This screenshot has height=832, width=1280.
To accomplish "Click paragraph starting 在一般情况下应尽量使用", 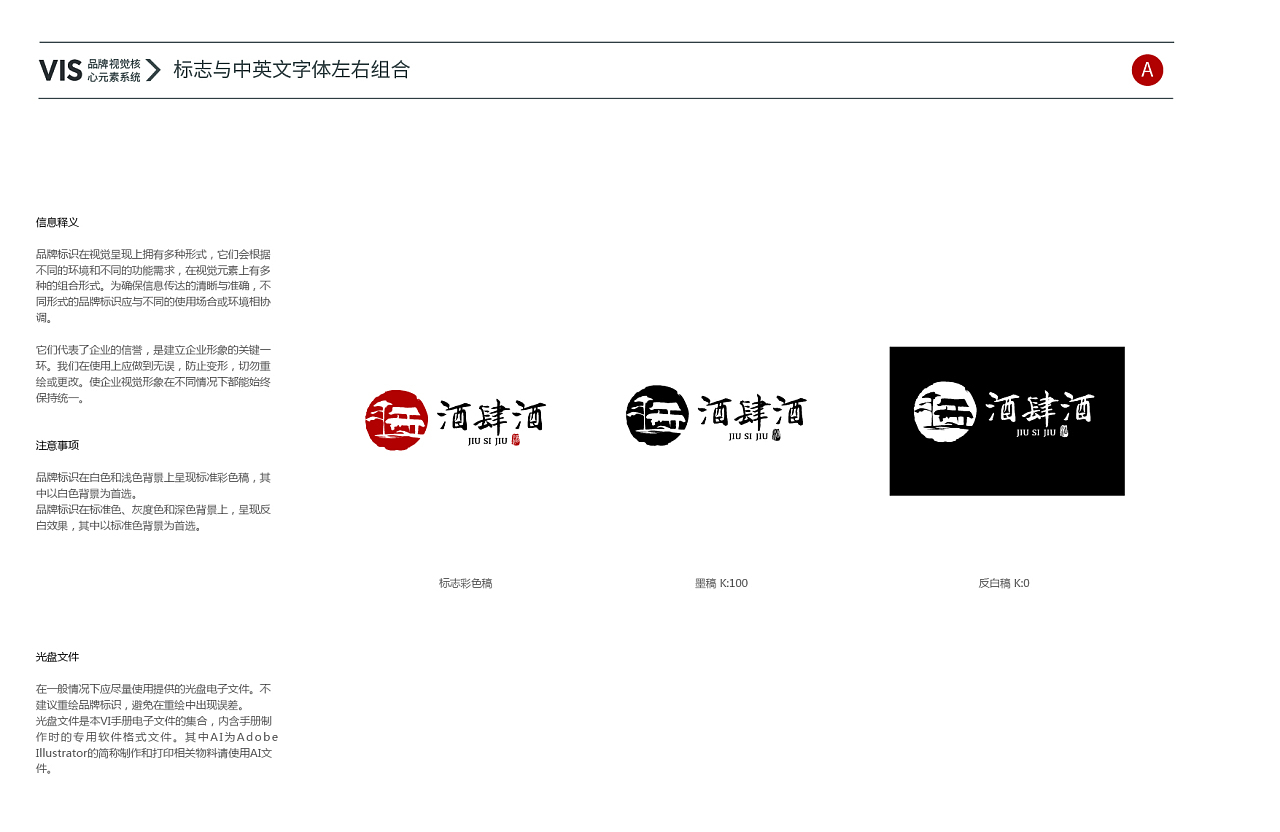I will [x=154, y=697].
